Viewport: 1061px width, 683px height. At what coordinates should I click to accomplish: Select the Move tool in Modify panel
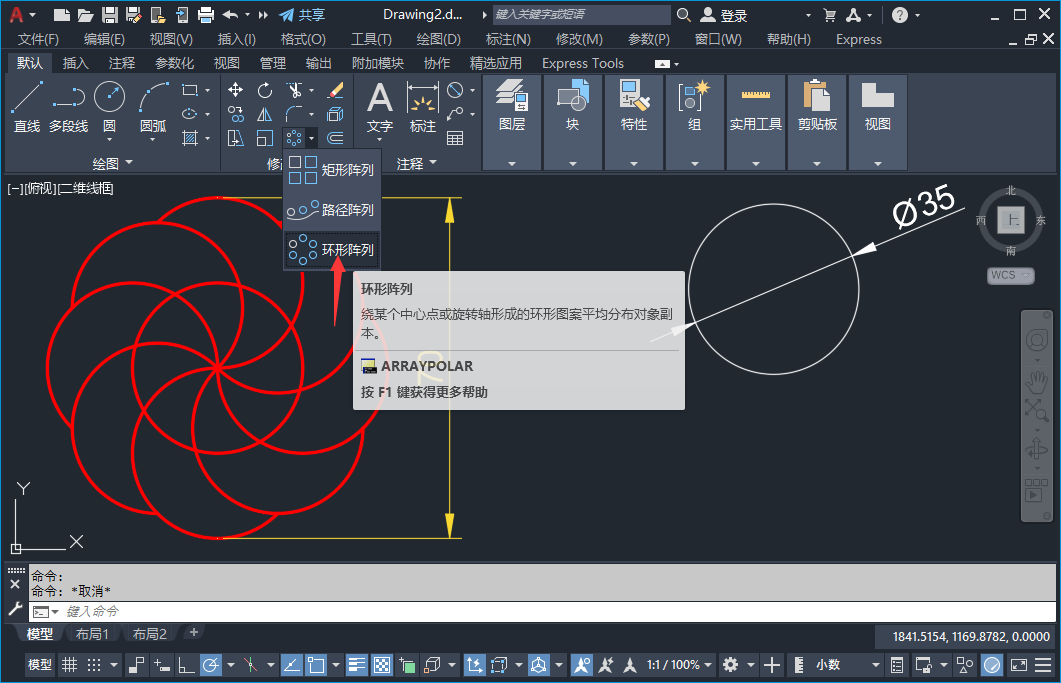(x=235, y=89)
